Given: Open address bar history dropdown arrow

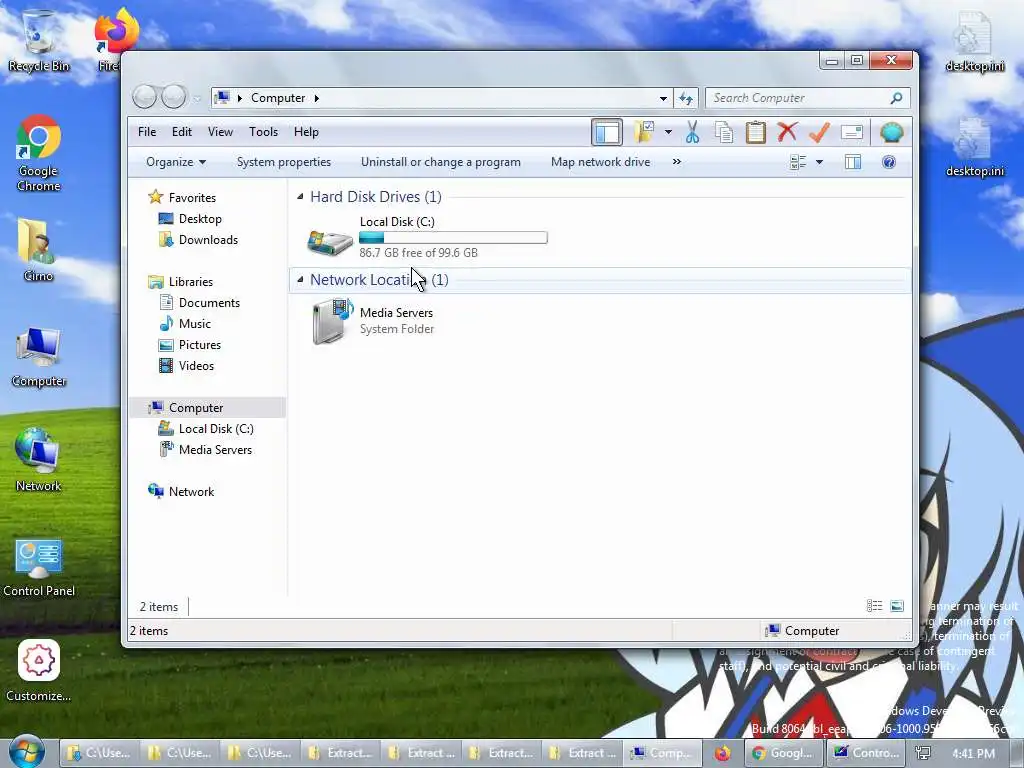Looking at the screenshot, I should [663, 98].
